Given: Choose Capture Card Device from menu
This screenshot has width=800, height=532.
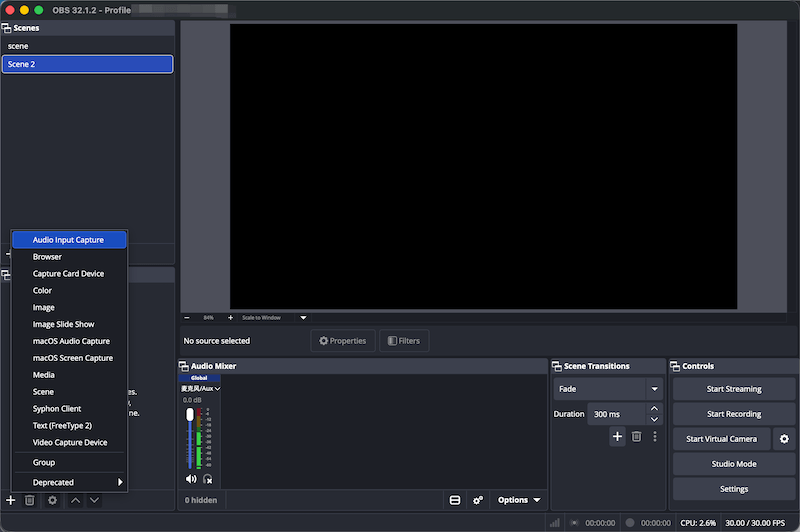Looking at the screenshot, I should coord(69,273).
